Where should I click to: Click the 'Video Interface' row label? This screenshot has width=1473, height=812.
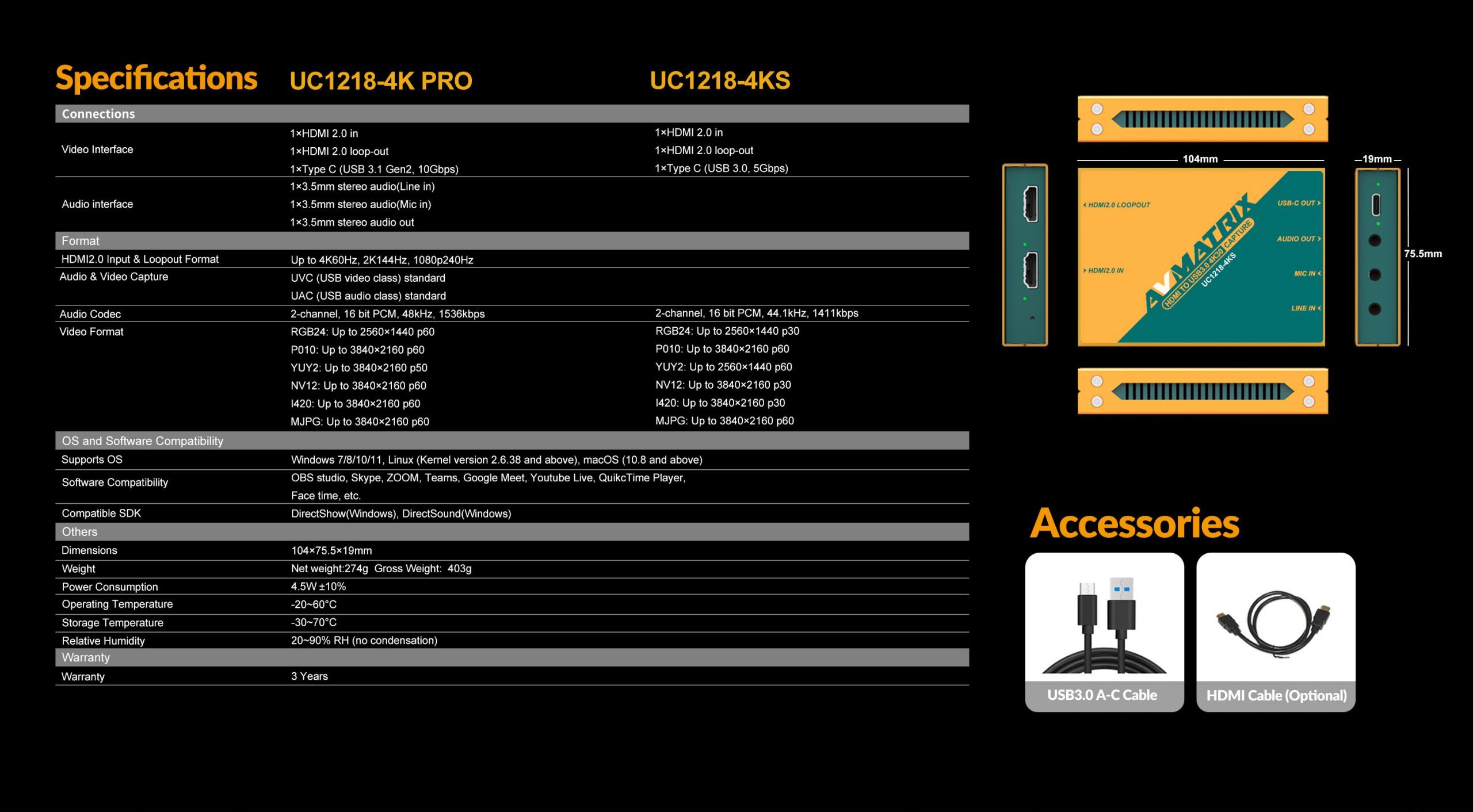coord(97,150)
